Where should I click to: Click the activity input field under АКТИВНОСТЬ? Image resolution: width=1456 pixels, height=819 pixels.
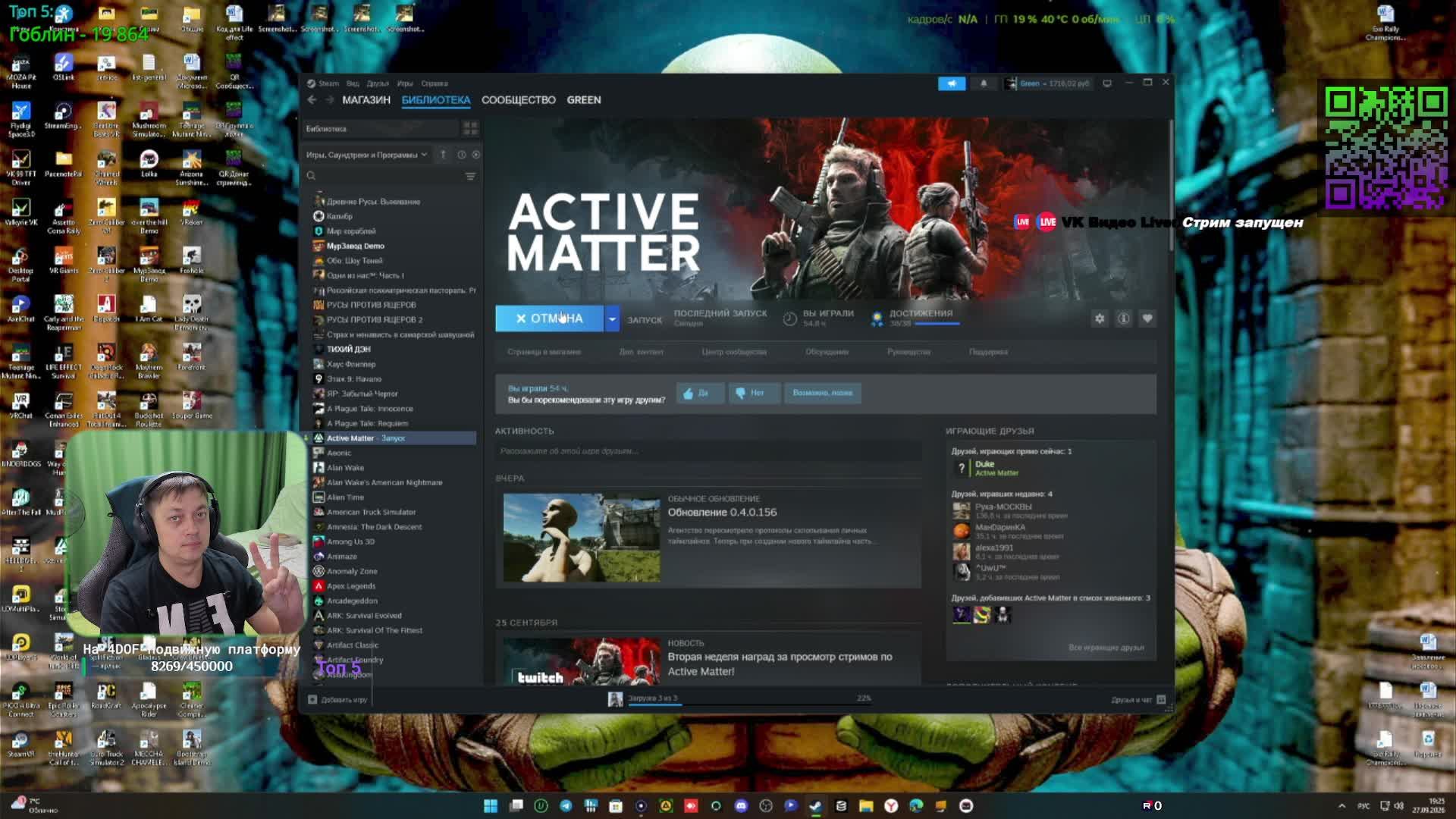(708, 451)
